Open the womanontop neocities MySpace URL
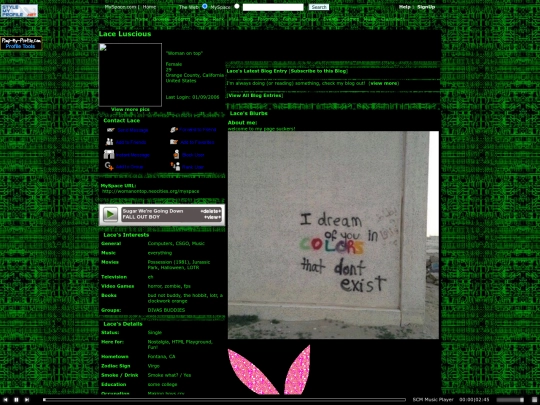This screenshot has height=405, width=540. click(x=150, y=191)
